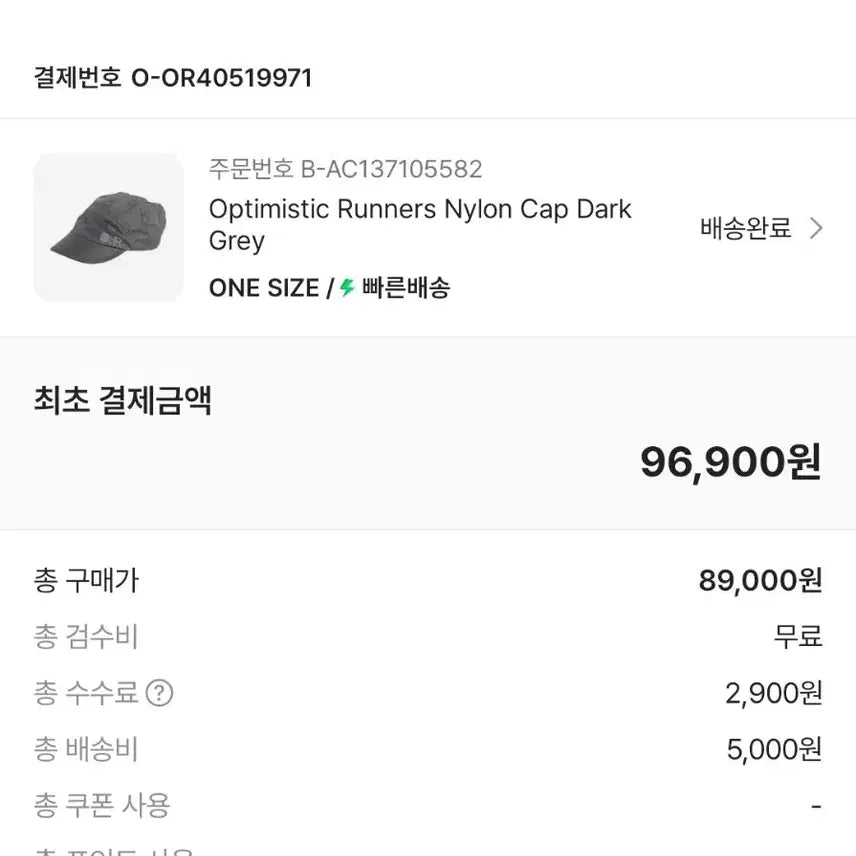Screen dimensions: 856x856
Task: Click the help icon beside 총 수수료
Action: (159, 693)
